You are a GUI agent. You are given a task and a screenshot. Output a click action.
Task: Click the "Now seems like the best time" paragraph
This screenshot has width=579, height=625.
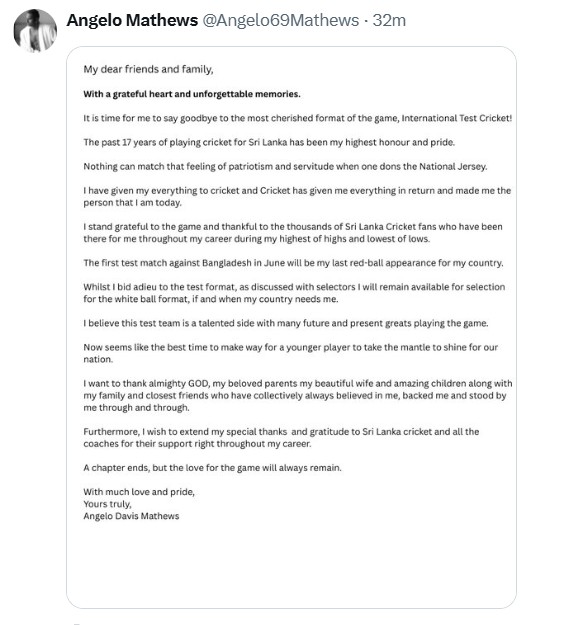291,353
